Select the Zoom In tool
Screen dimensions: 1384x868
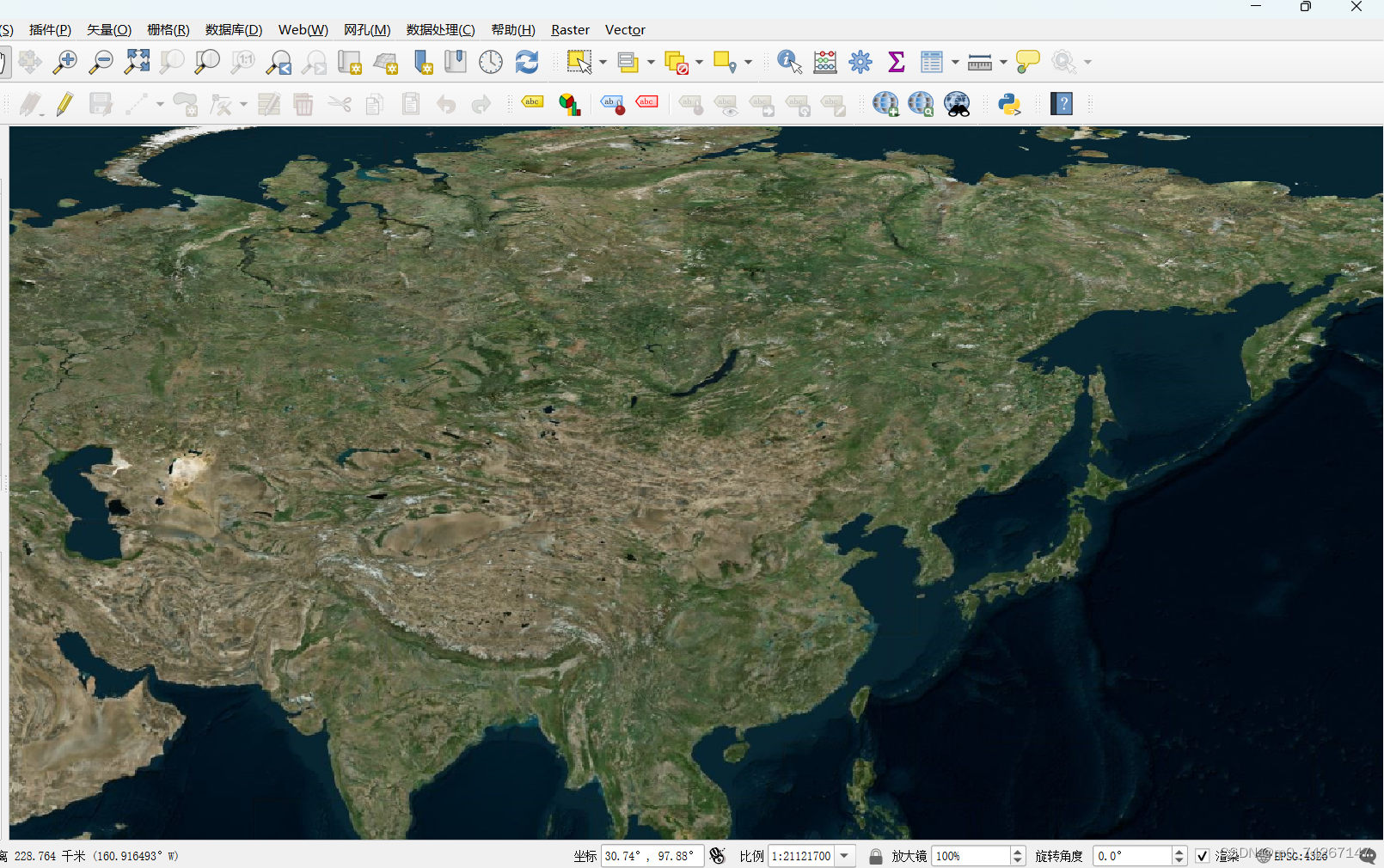click(x=64, y=62)
